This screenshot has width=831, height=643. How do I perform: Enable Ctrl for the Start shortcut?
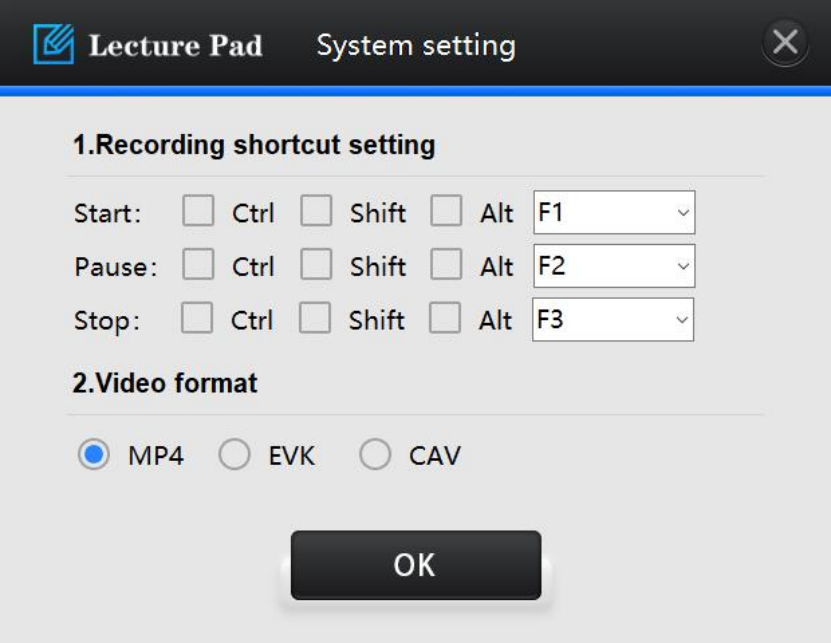198,210
